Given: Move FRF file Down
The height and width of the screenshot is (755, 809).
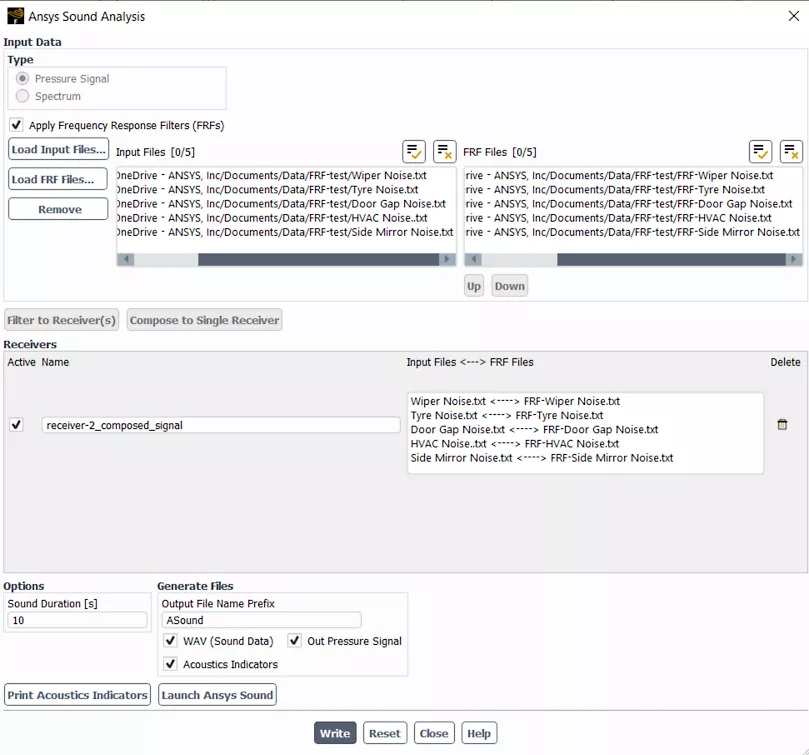Looking at the screenshot, I should click(509, 286).
